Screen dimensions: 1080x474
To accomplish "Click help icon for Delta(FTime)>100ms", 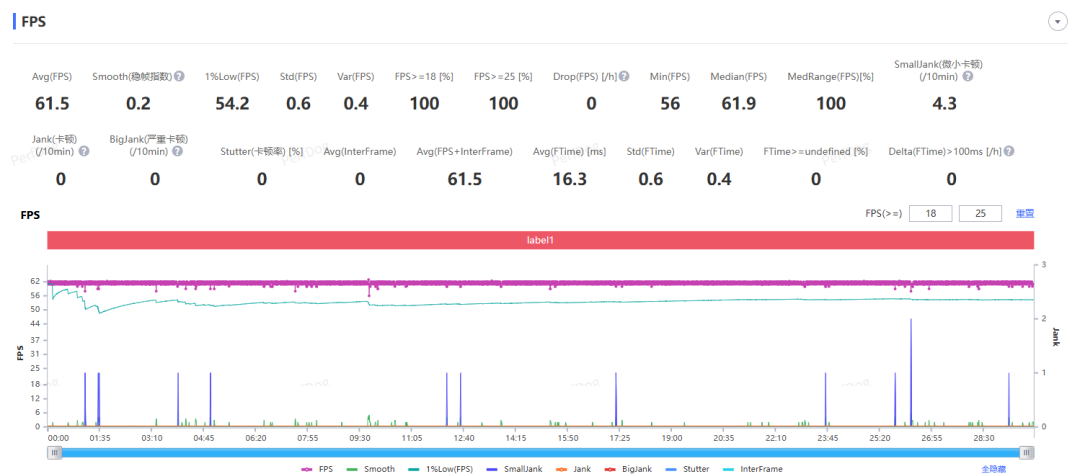I will pyautogui.click(x=1009, y=152).
